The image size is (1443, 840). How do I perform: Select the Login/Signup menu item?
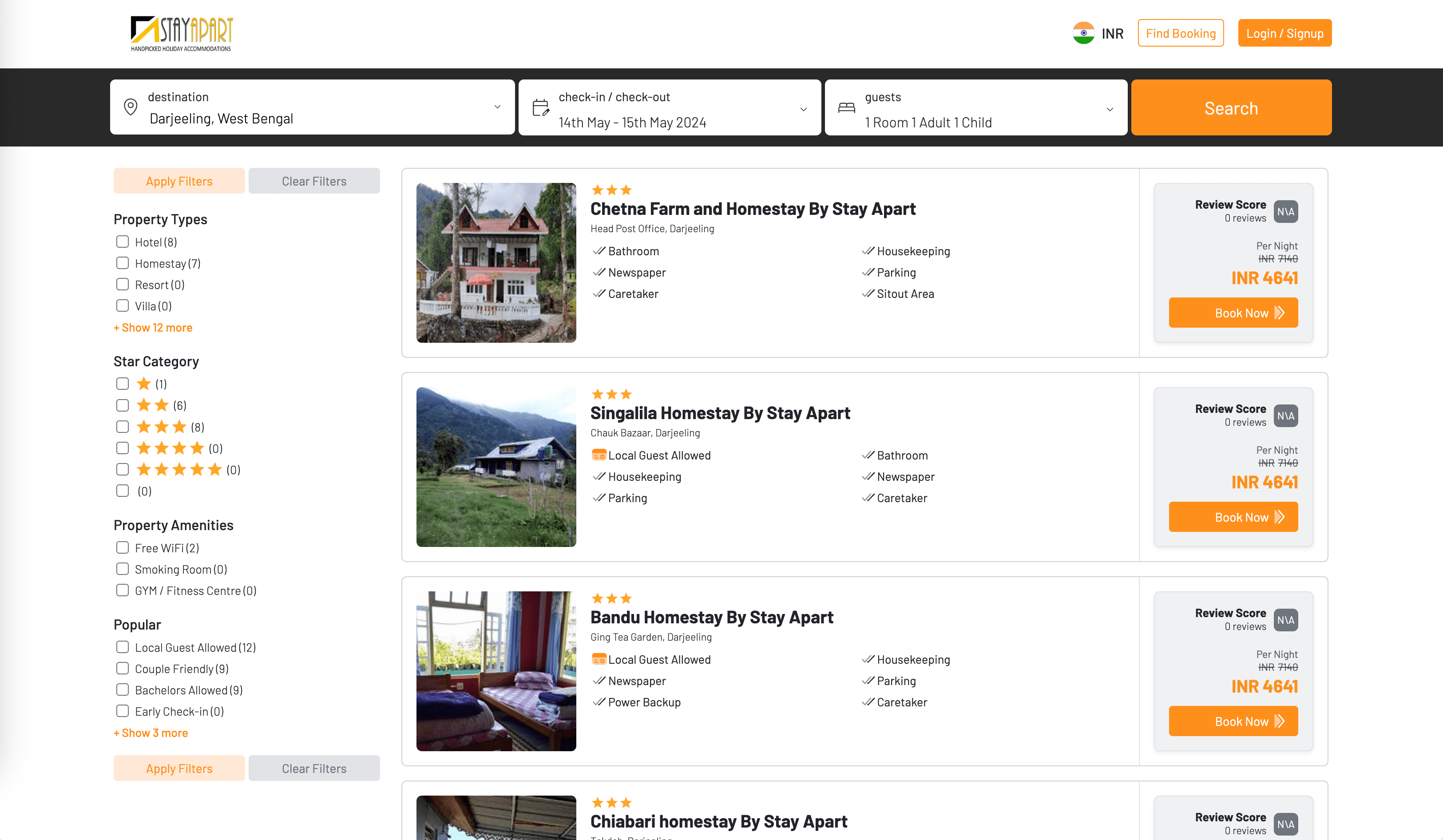tap(1284, 33)
